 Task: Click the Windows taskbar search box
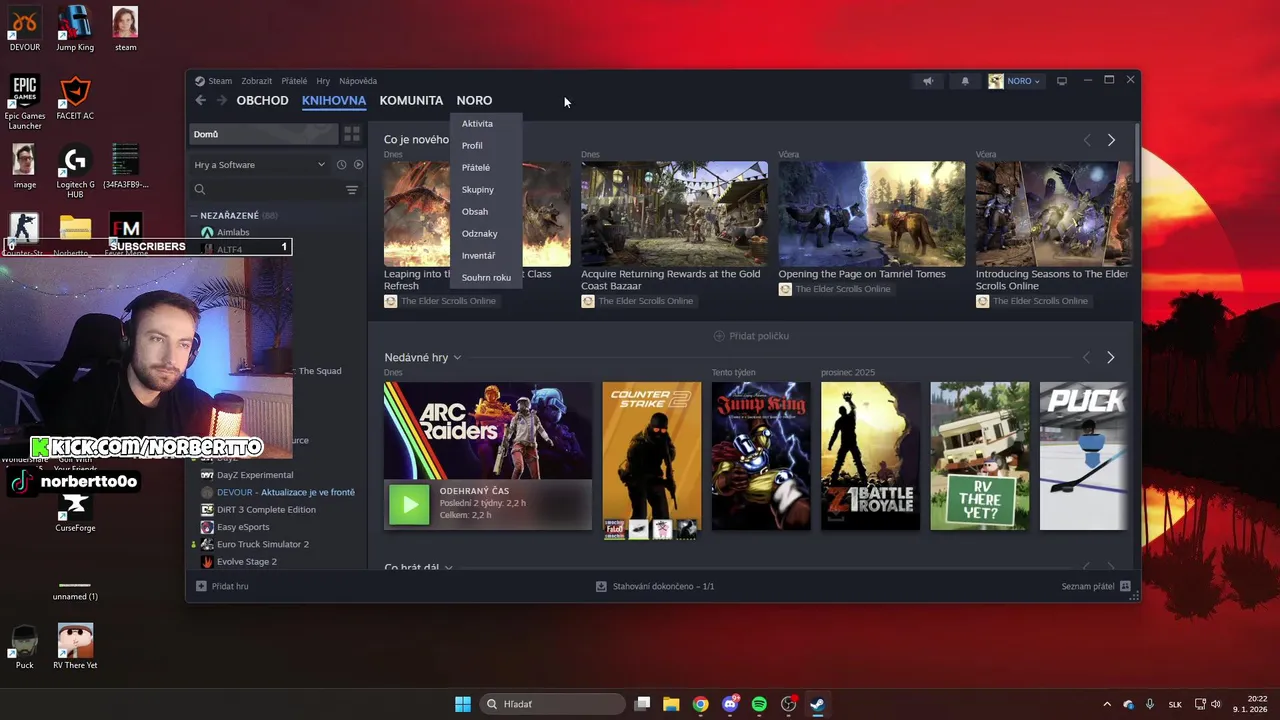(553, 704)
